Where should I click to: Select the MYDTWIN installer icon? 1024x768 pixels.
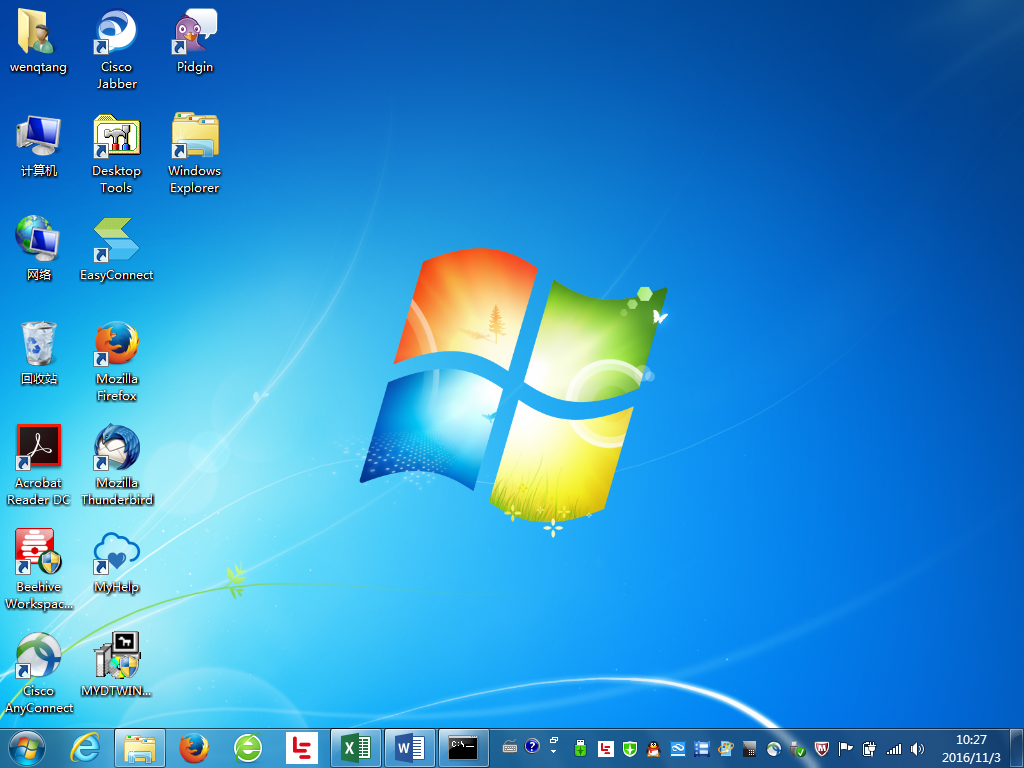click(116, 665)
